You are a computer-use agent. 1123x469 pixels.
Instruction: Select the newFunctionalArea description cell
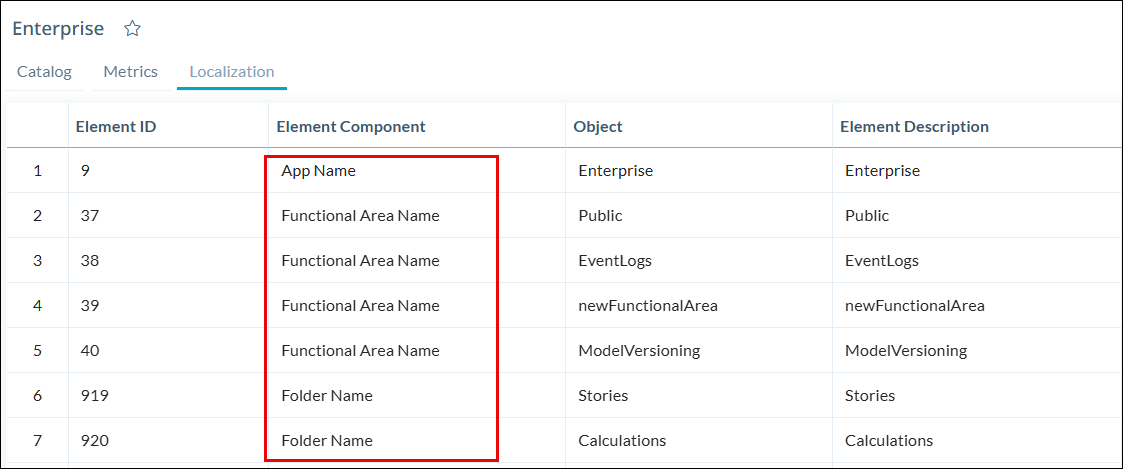tap(914, 306)
